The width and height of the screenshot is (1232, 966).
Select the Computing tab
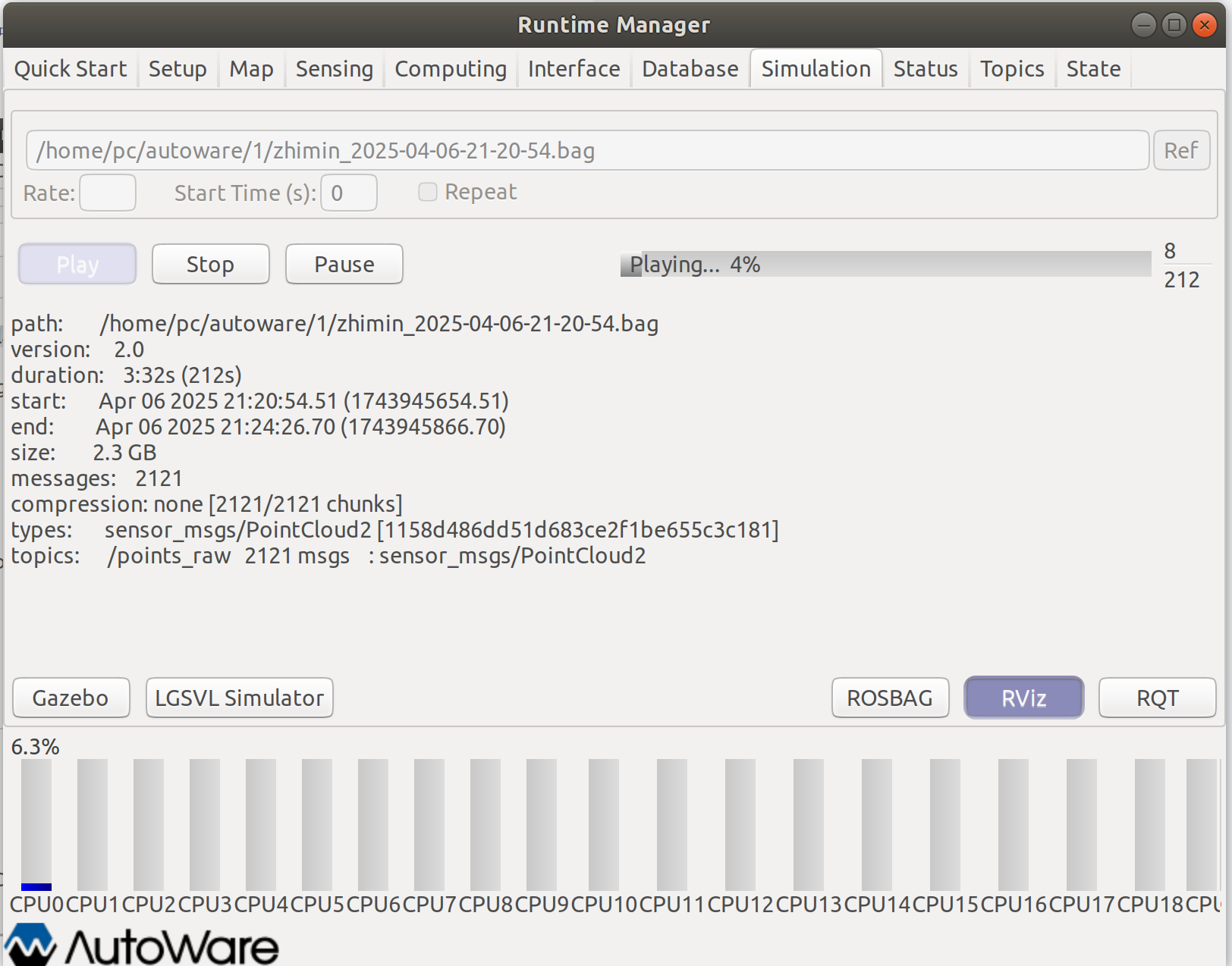(451, 69)
